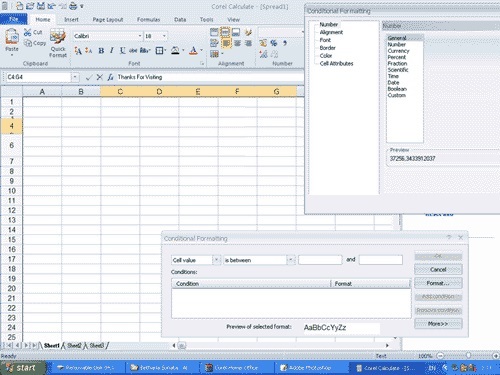Click the Paste icon in Clipboard group

pyautogui.click(x=12, y=37)
